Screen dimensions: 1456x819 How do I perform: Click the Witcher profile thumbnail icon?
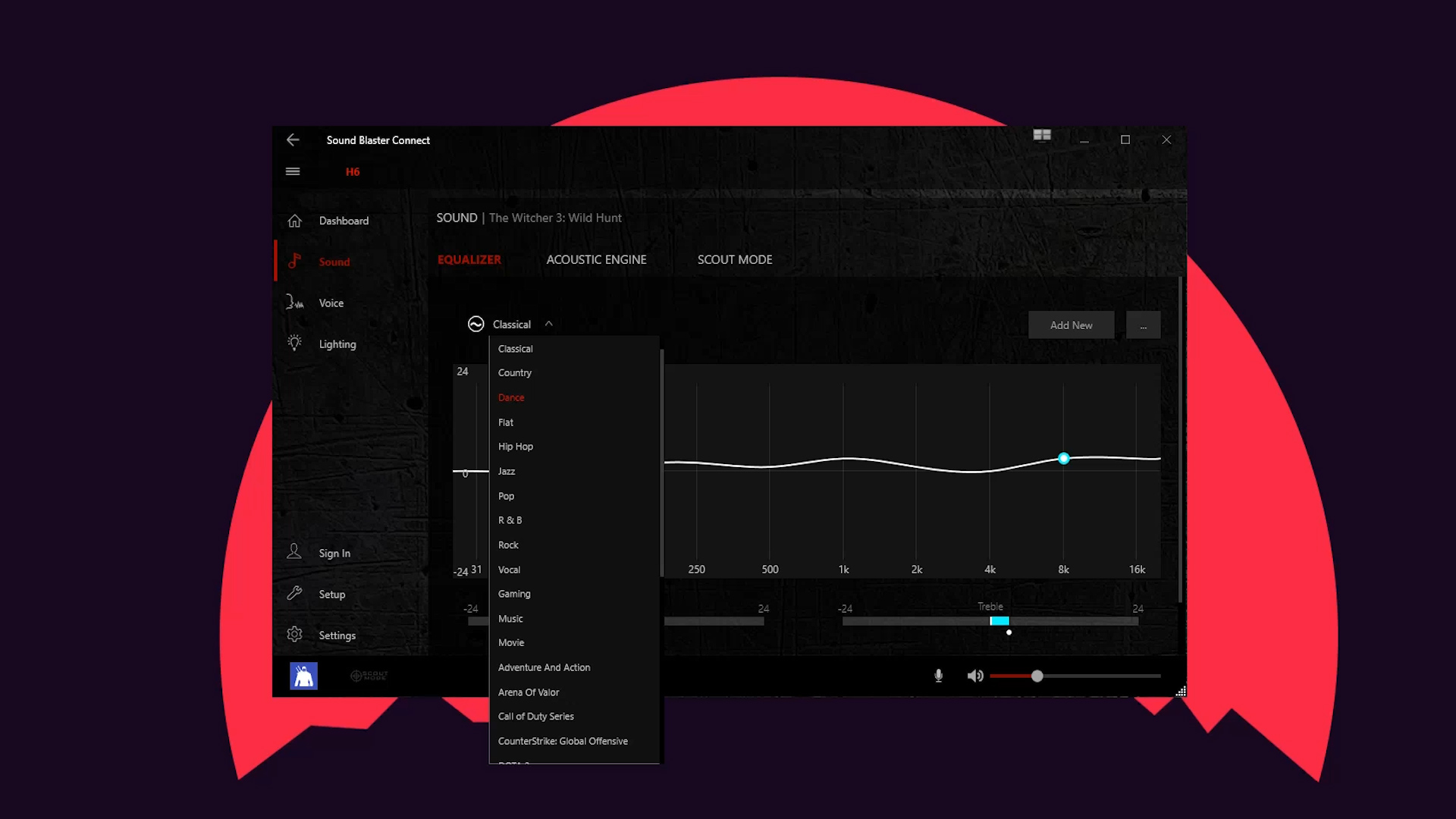(x=303, y=676)
